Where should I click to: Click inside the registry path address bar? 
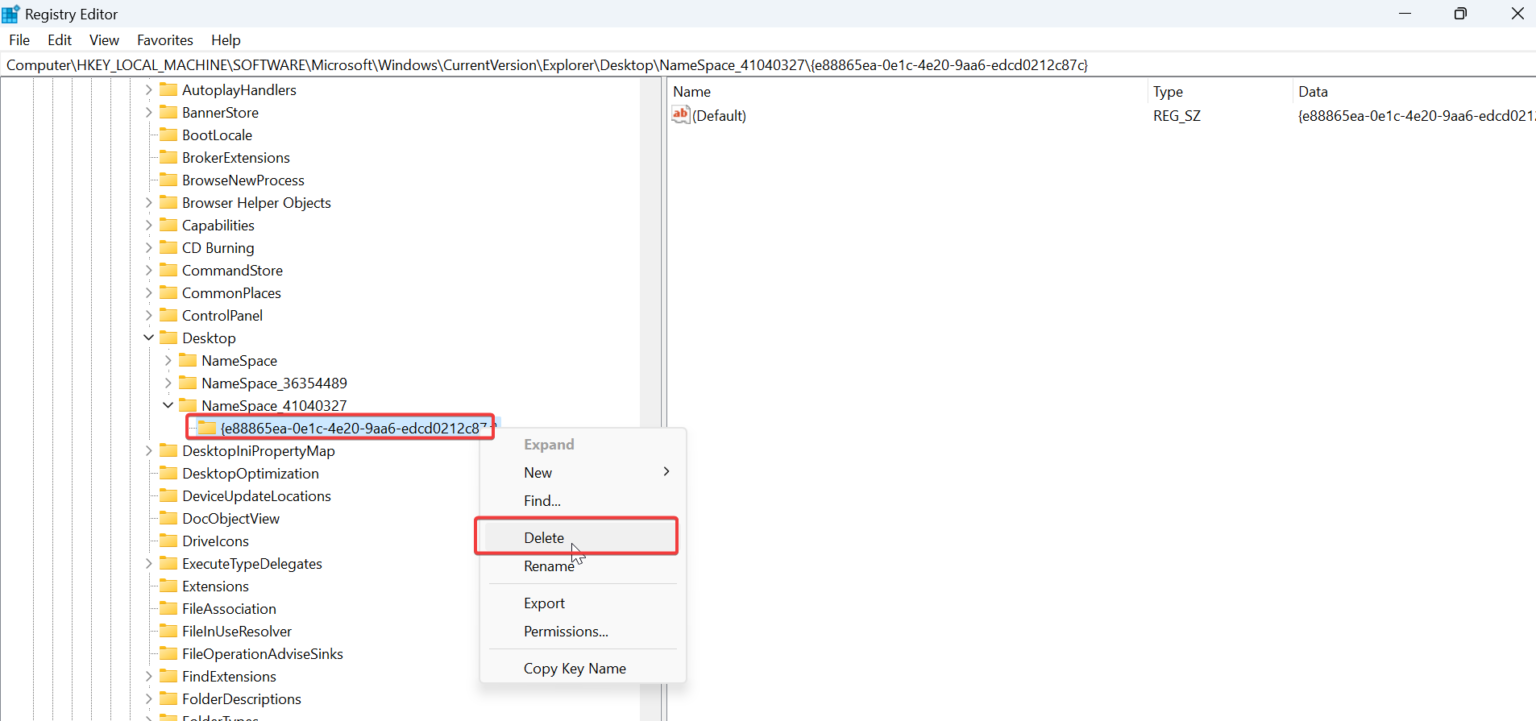500,64
